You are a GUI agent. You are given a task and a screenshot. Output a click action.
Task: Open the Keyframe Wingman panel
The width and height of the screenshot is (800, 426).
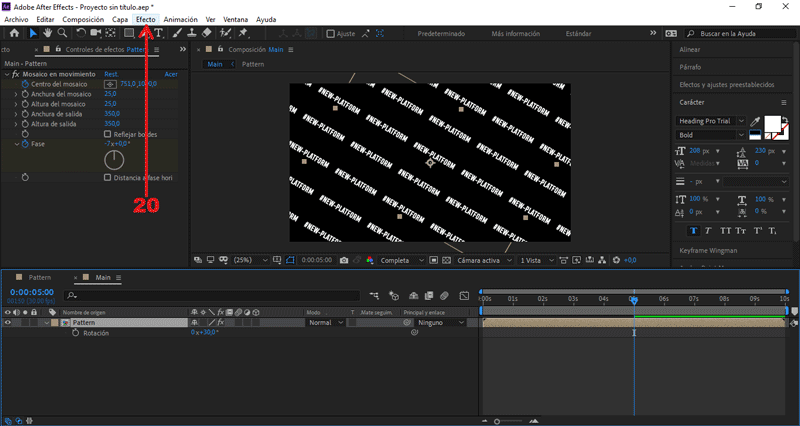coord(708,250)
